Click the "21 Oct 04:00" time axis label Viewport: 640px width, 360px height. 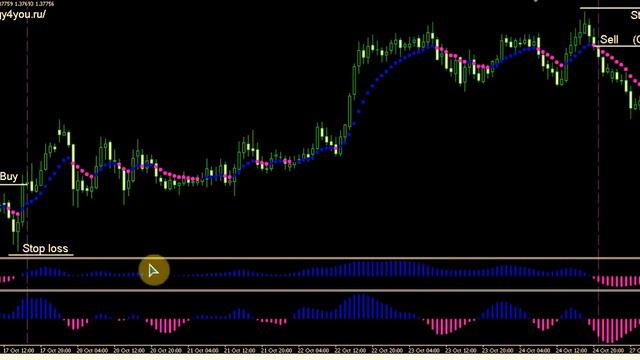(203, 350)
